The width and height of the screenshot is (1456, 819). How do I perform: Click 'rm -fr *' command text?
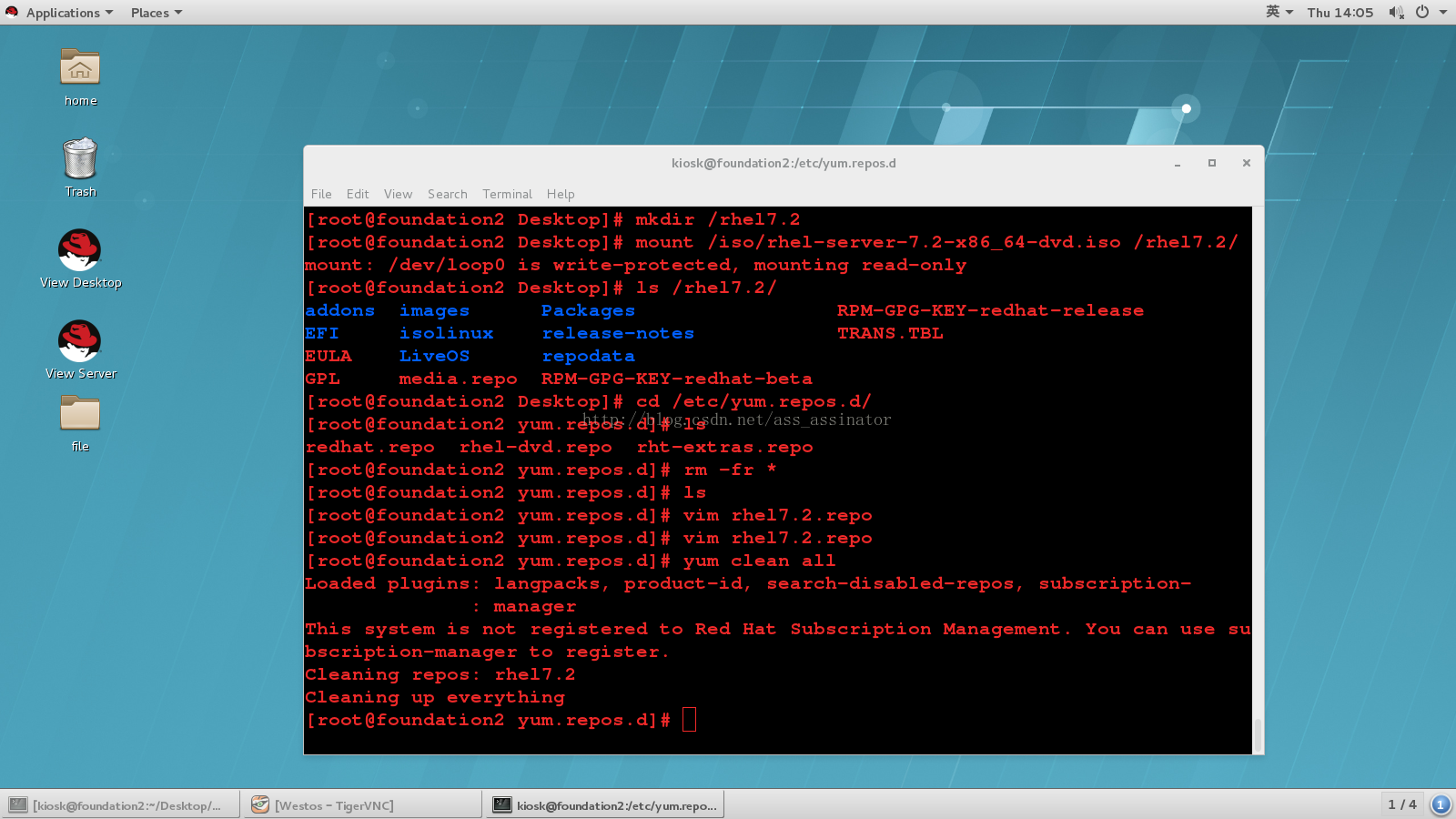pyautogui.click(x=730, y=470)
